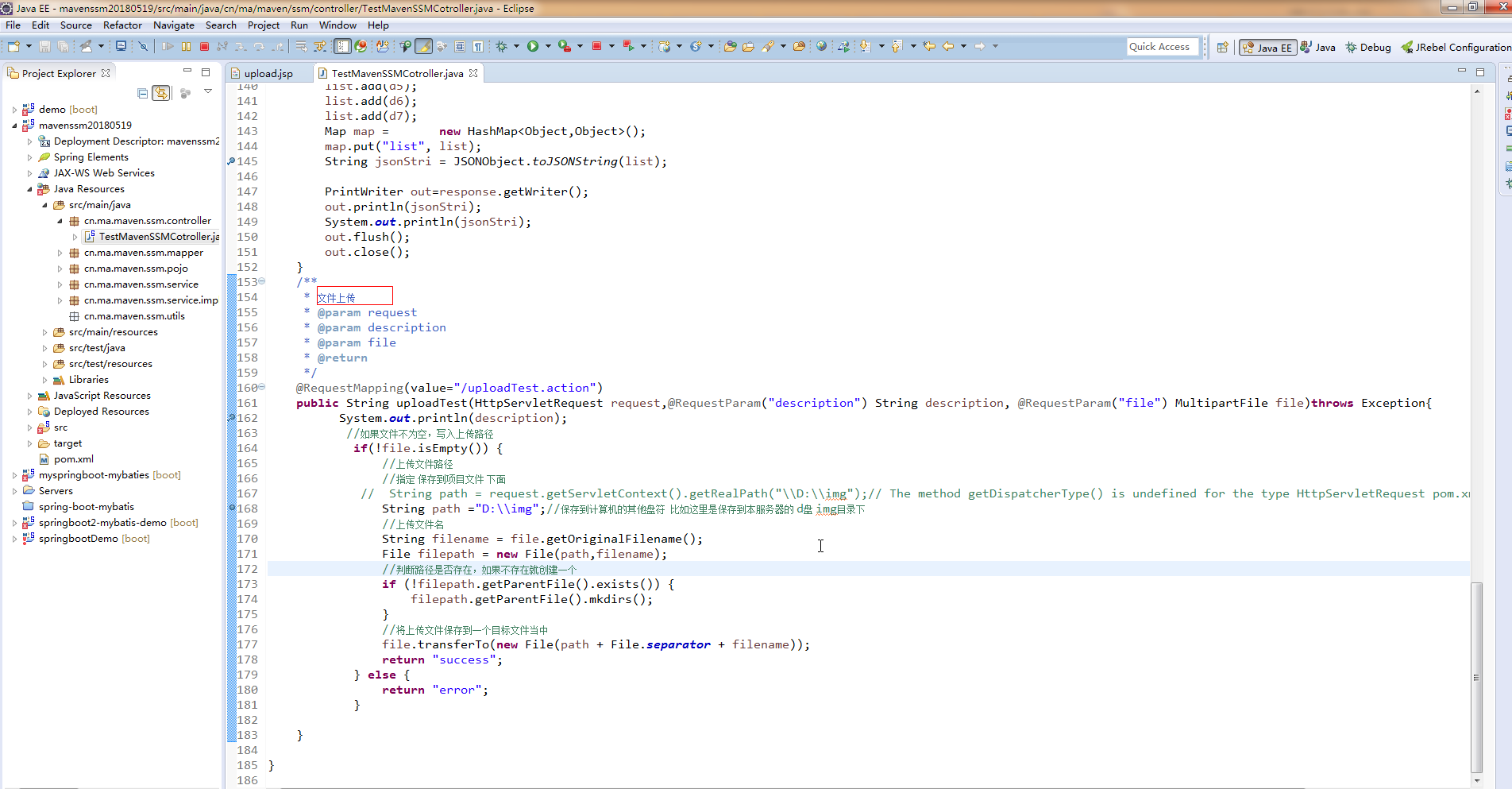Expand the cn.ma.maven.ssm.mapper package

pos(60,253)
